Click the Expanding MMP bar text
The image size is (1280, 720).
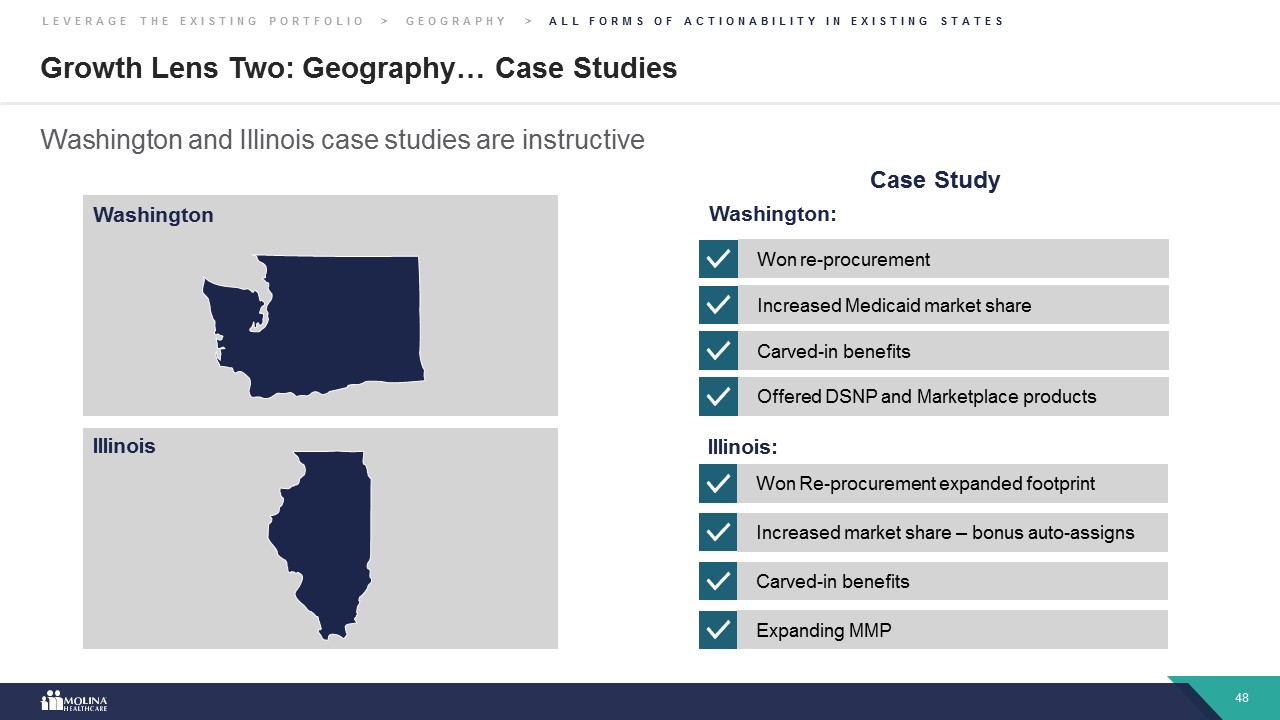[x=823, y=630]
